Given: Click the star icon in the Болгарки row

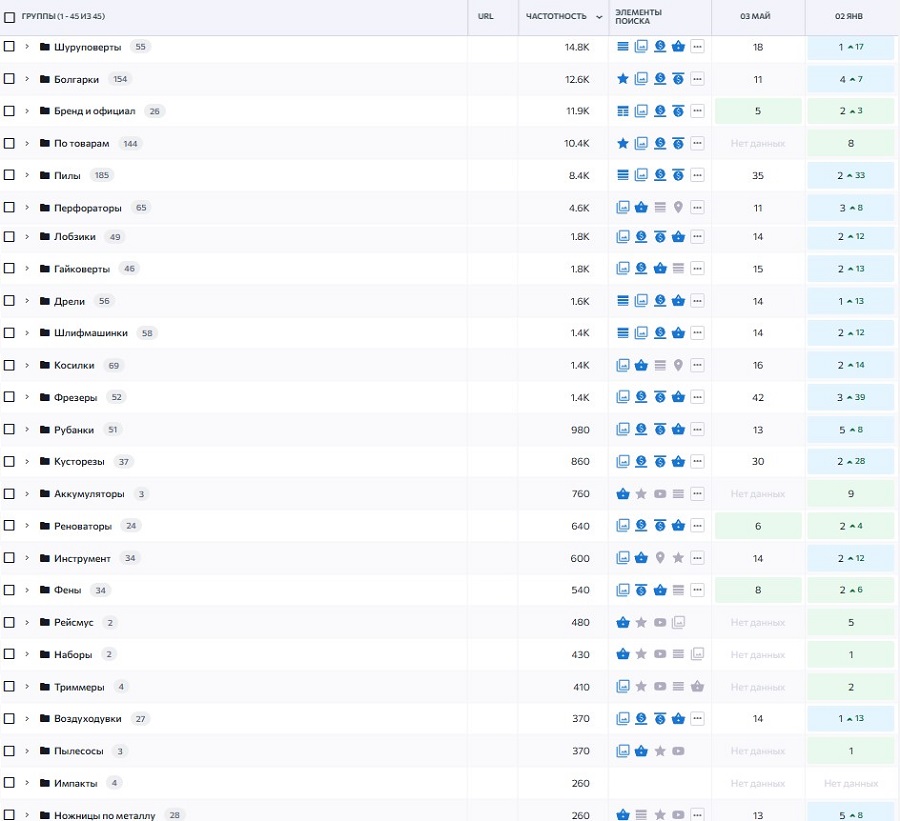Looking at the screenshot, I should [623, 79].
